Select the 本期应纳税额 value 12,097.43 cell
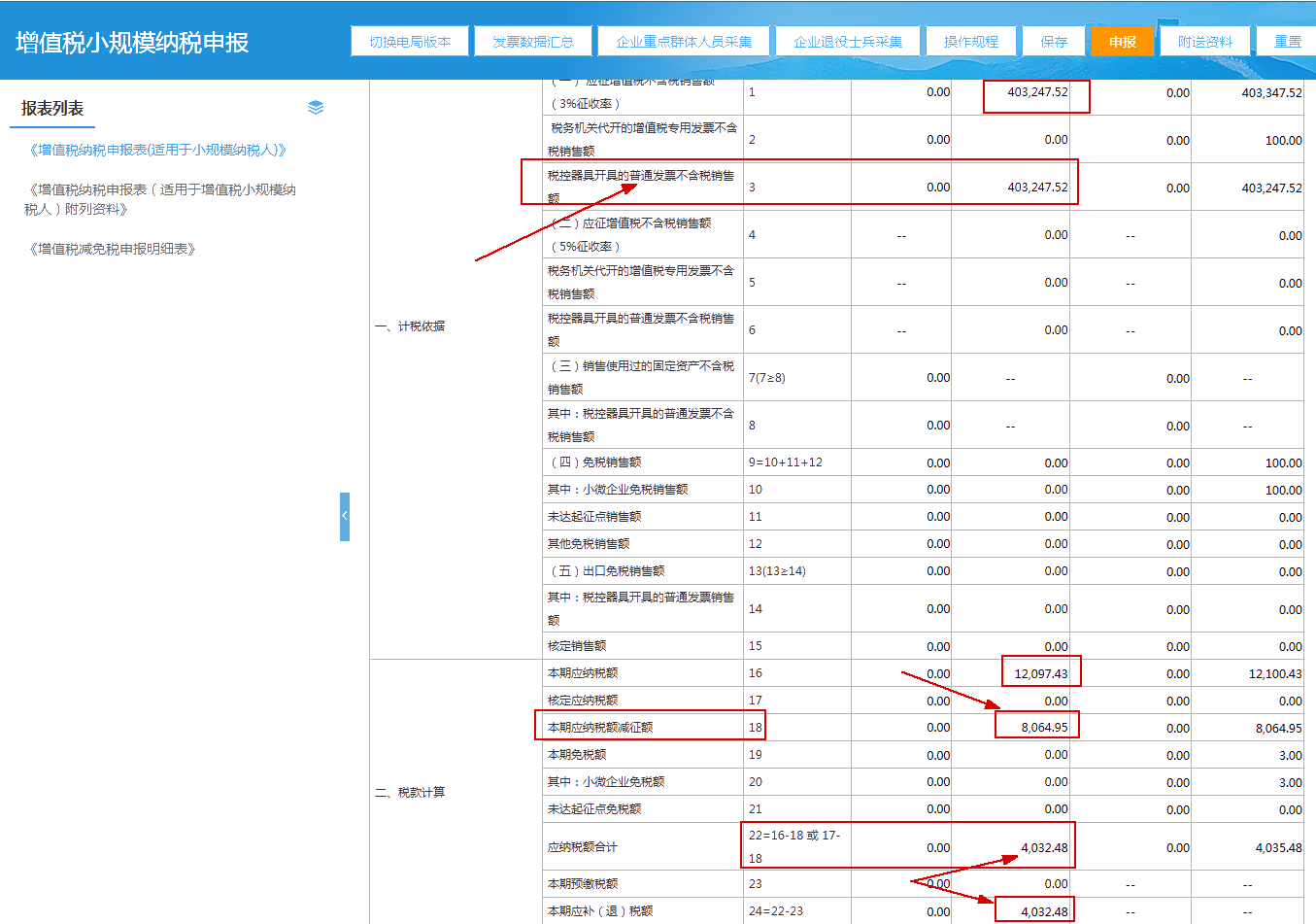 1040,670
